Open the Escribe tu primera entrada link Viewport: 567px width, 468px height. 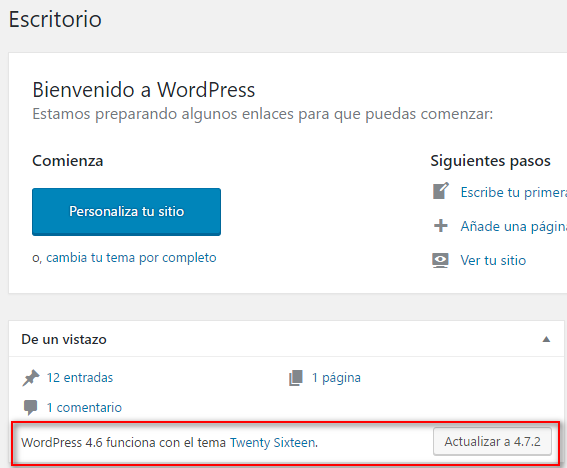coord(513,192)
